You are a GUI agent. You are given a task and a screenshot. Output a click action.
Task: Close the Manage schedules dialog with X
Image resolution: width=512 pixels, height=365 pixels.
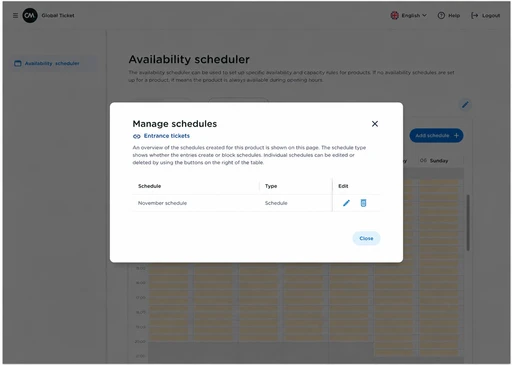(375, 124)
